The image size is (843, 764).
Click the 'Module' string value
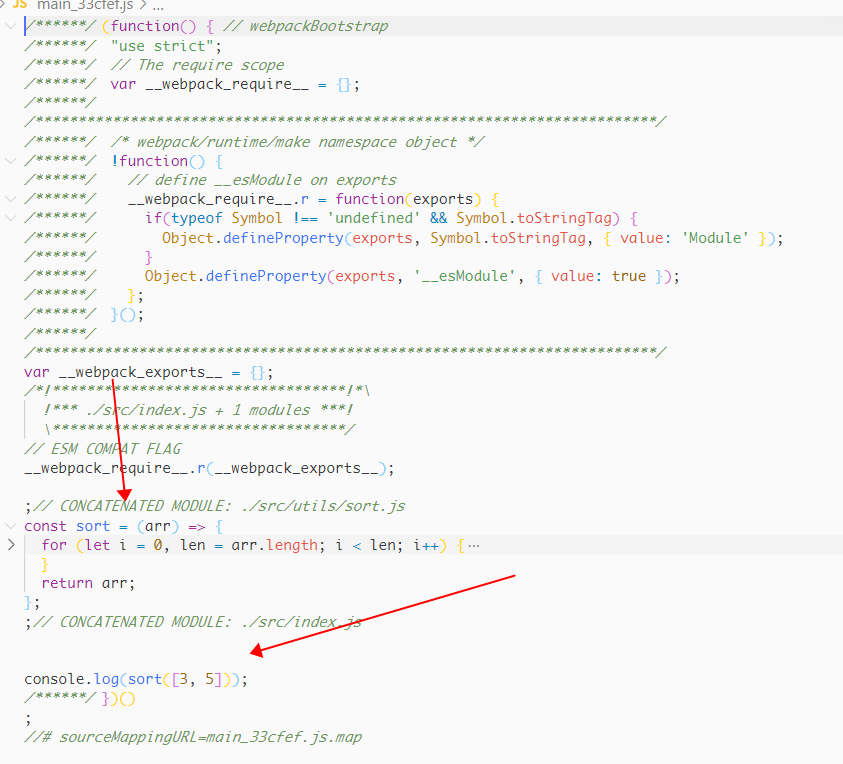[x=715, y=238]
